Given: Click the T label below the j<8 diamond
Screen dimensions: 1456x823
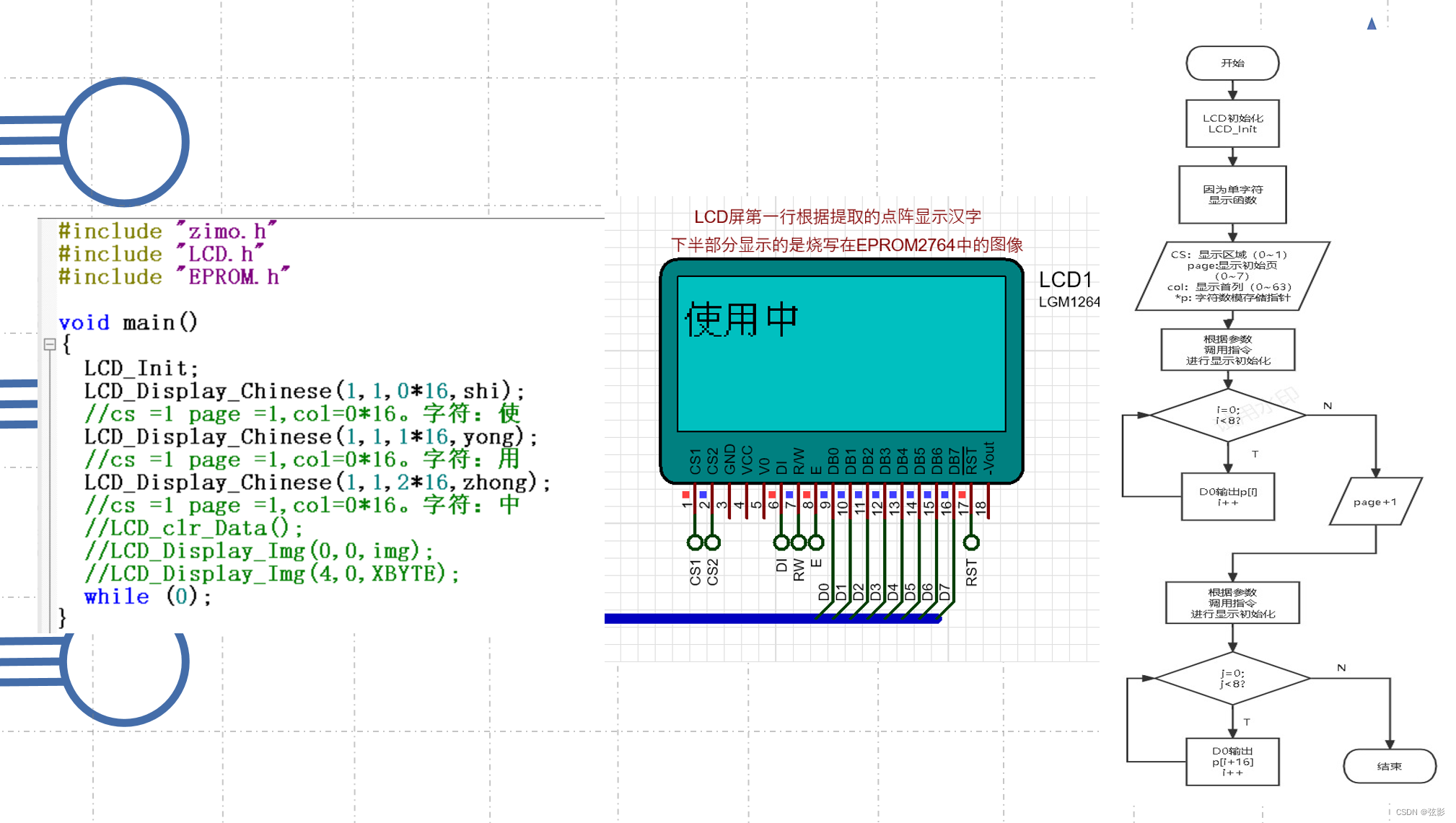Looking at the screenshot, I should point(1247,722).
